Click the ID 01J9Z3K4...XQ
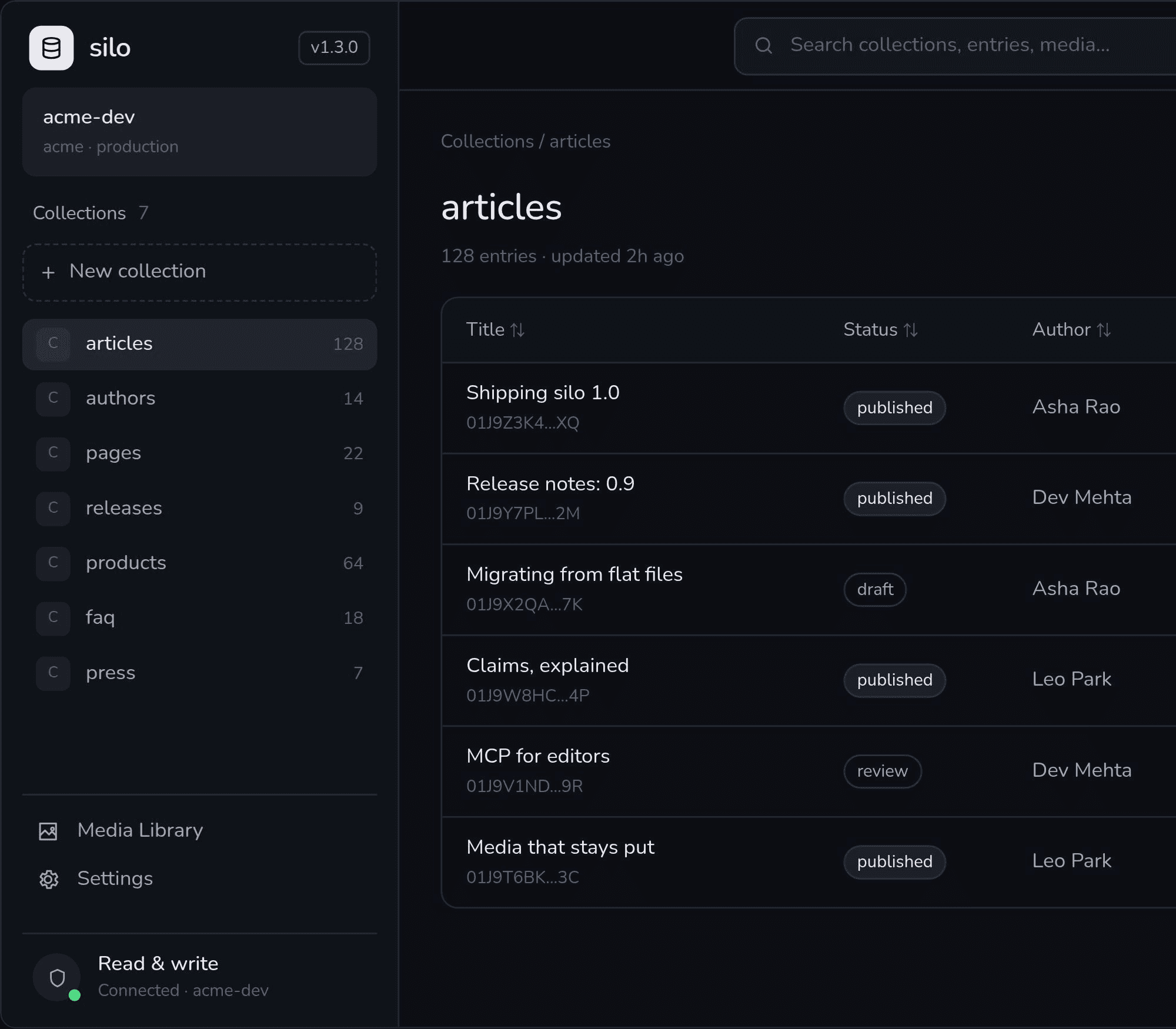 point(523,423)
